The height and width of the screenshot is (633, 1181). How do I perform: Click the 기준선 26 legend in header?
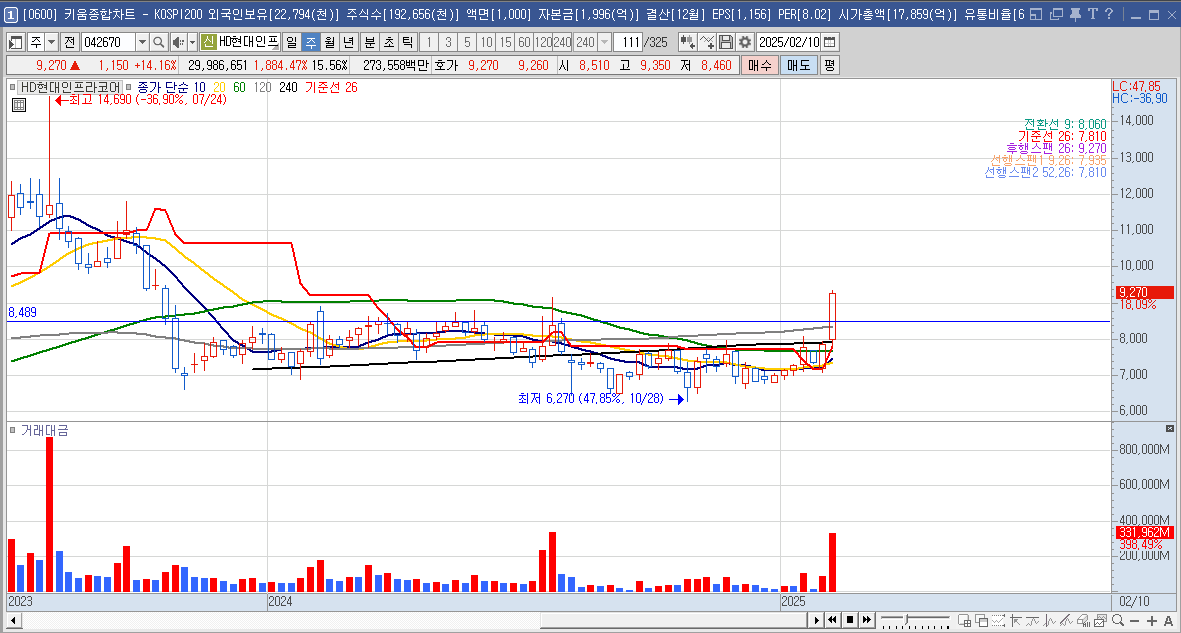(331, 87)
